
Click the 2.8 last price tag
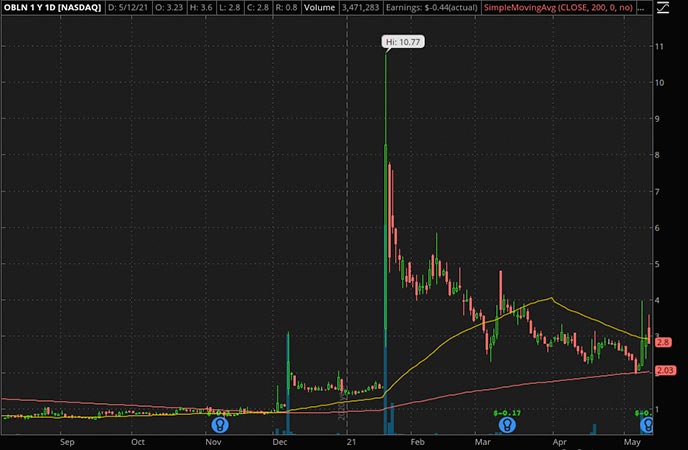coord(663,342)
